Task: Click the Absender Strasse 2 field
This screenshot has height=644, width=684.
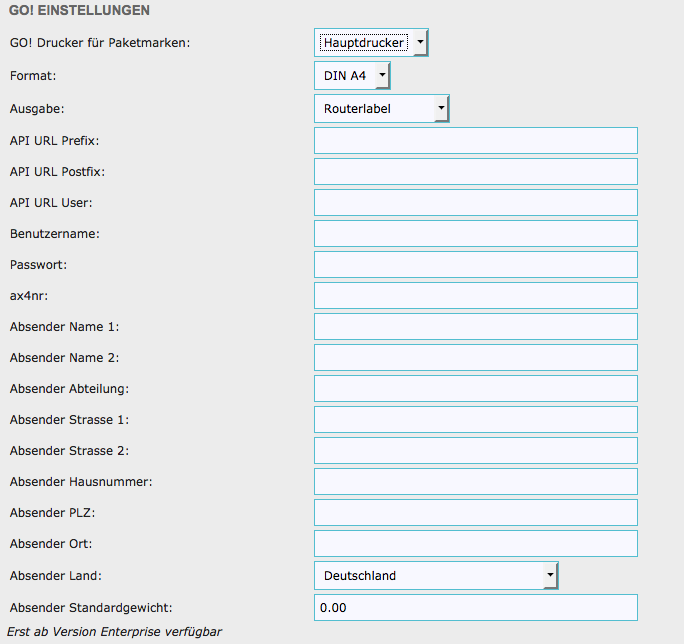Action: pos(475,451)
